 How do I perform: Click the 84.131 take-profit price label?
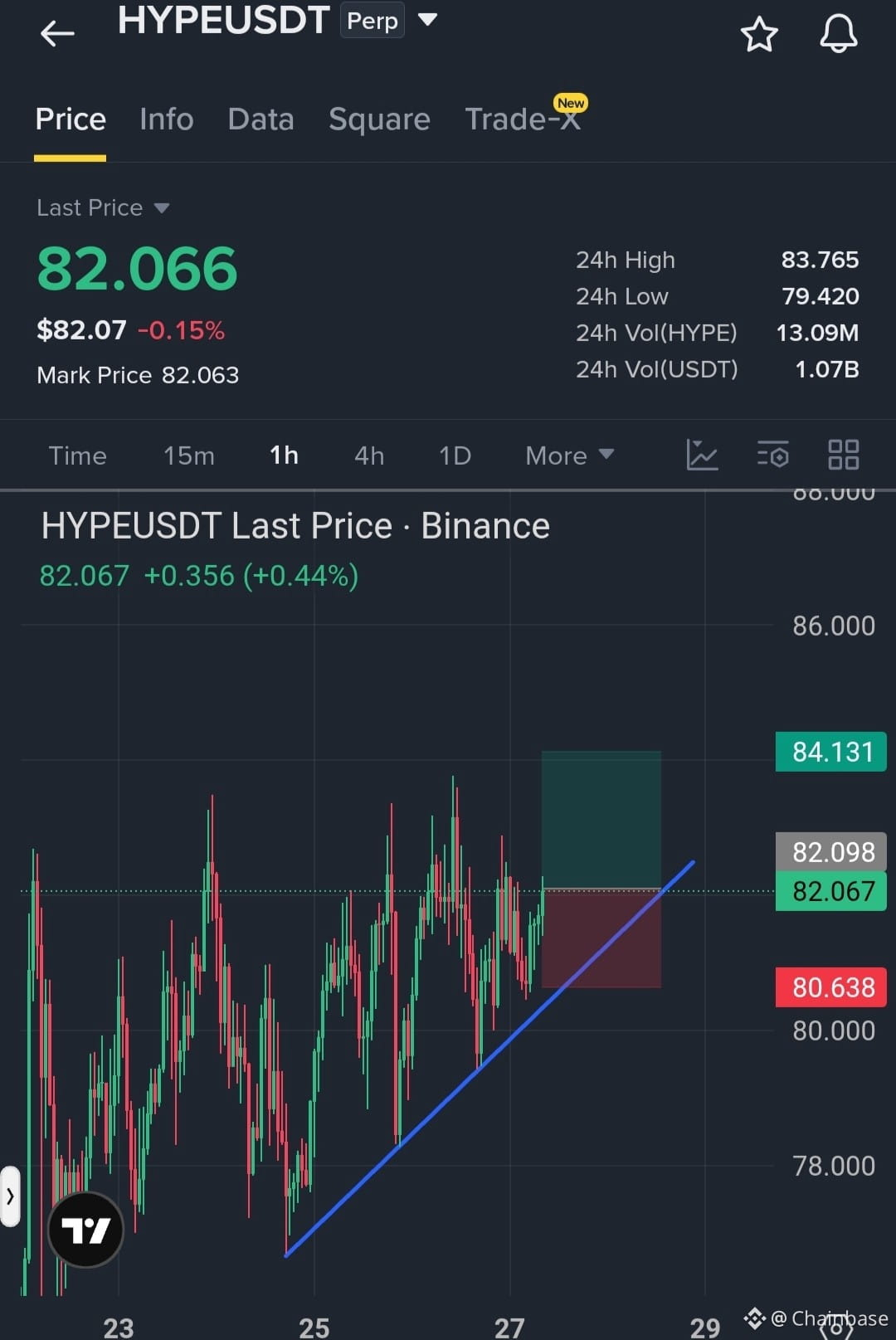[x=830, y=752]
